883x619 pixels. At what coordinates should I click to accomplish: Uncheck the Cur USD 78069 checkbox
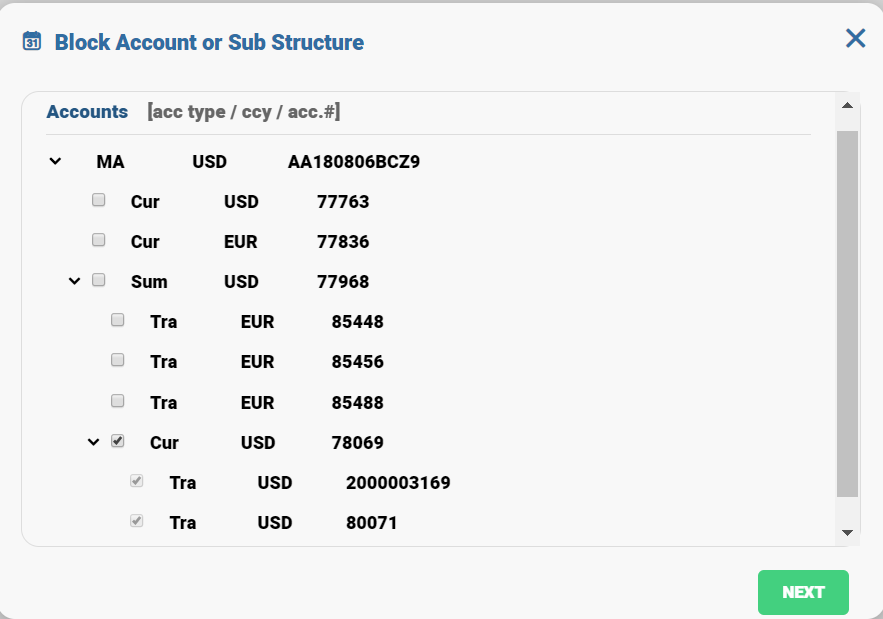point(118,441)
